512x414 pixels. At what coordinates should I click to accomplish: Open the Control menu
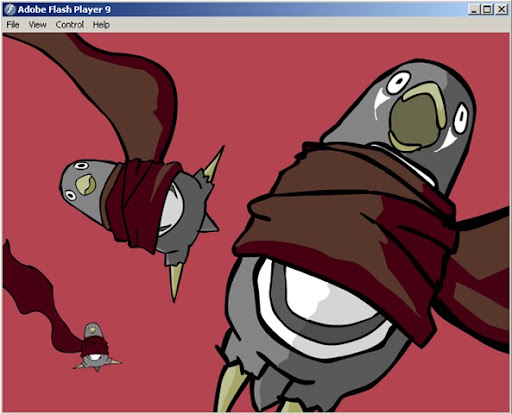(70, 25)
